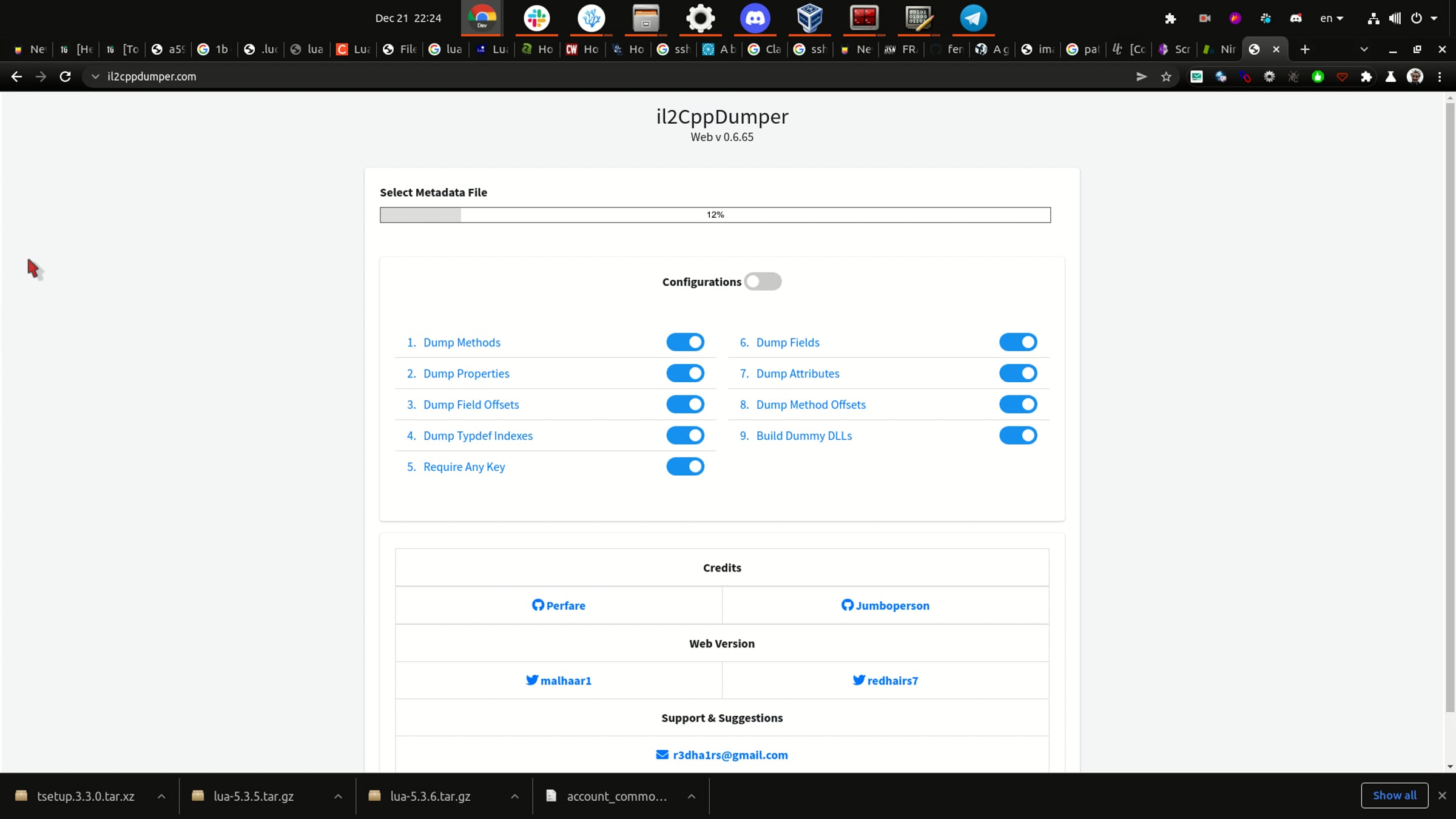Open Perfare GitHub credit link
Screen dimensions: 1456x819
(559, 605)
